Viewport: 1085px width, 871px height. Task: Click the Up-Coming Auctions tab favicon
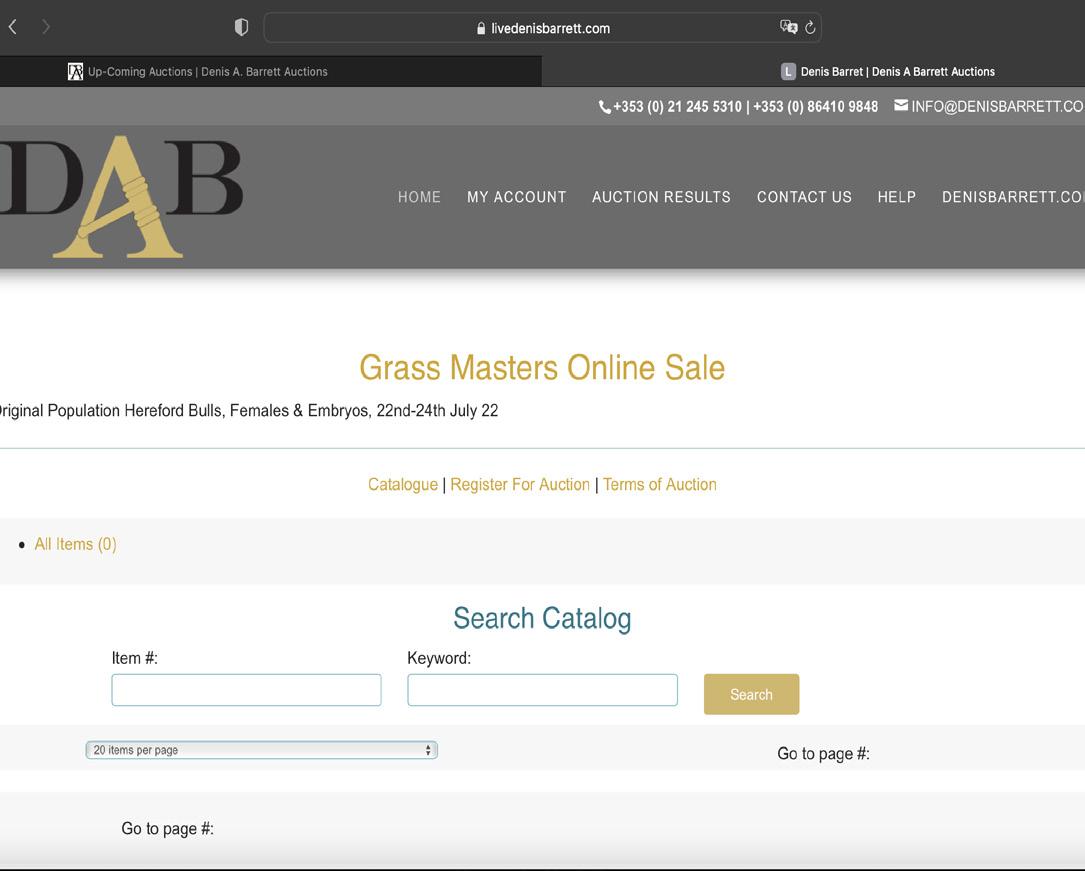[x=75, y=71]
